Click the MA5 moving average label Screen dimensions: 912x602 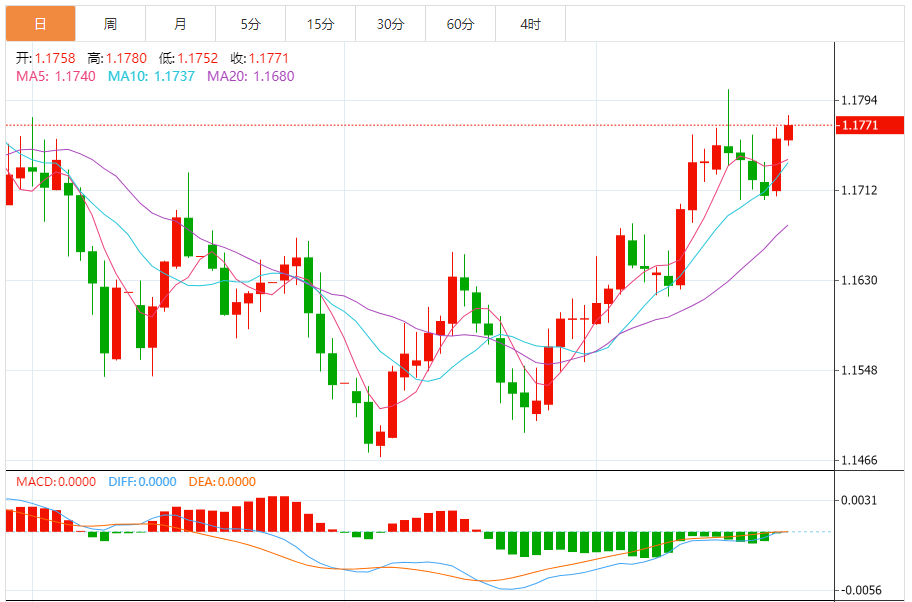pyautogui.click(x=56, y=76)
